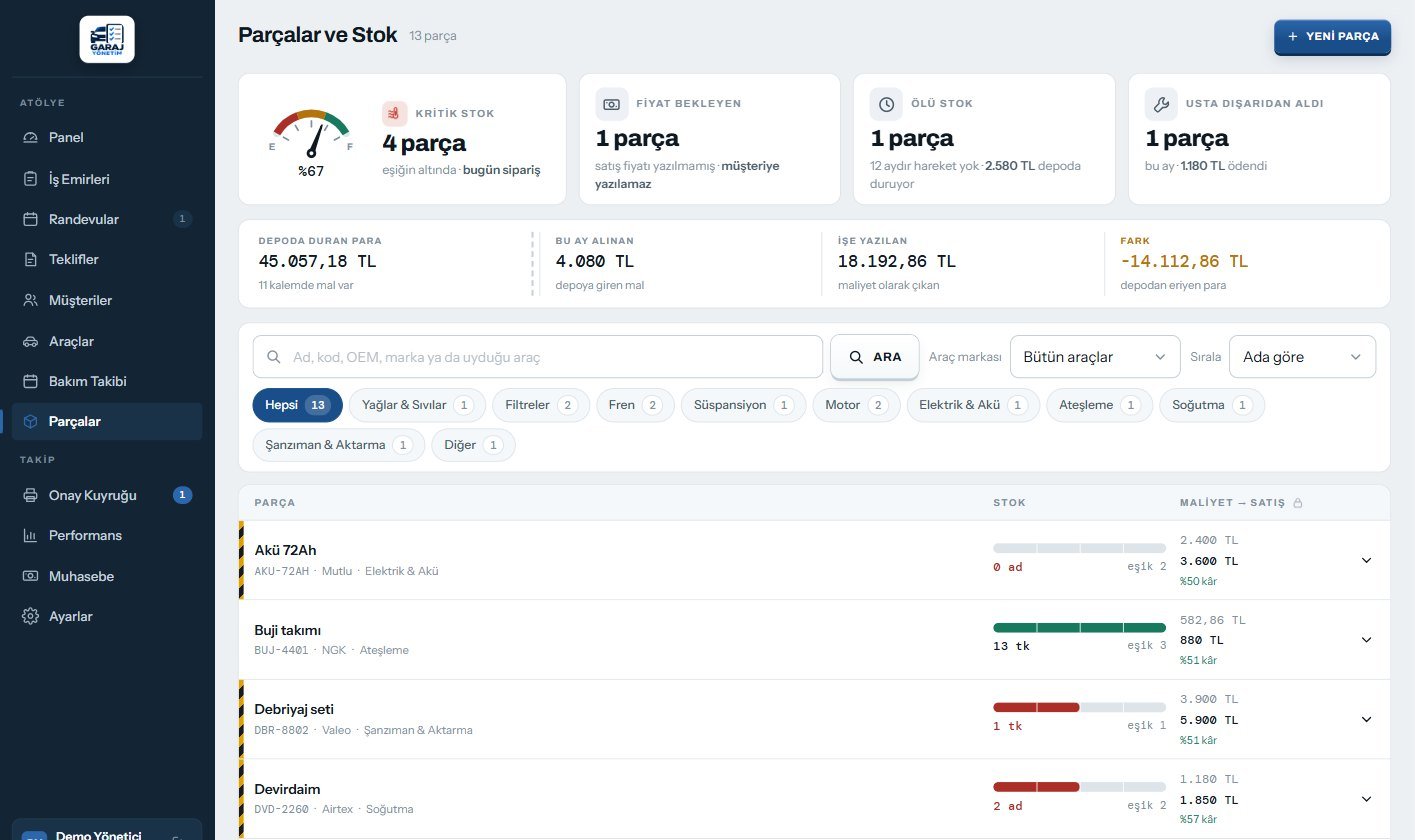Filter by Süspansiyon category
This screenshot has width=1415, height=840.
(743, 405)
